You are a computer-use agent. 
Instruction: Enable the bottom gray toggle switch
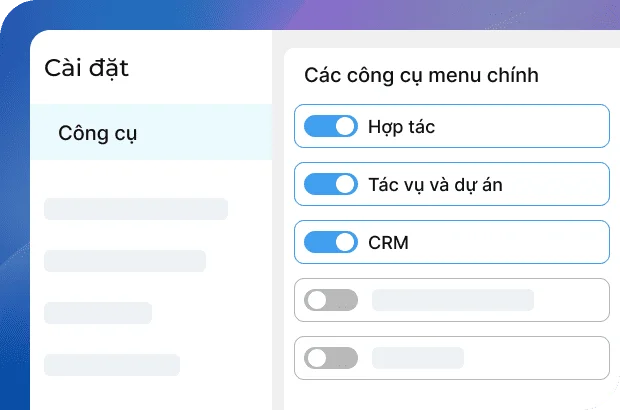(331, 358)
